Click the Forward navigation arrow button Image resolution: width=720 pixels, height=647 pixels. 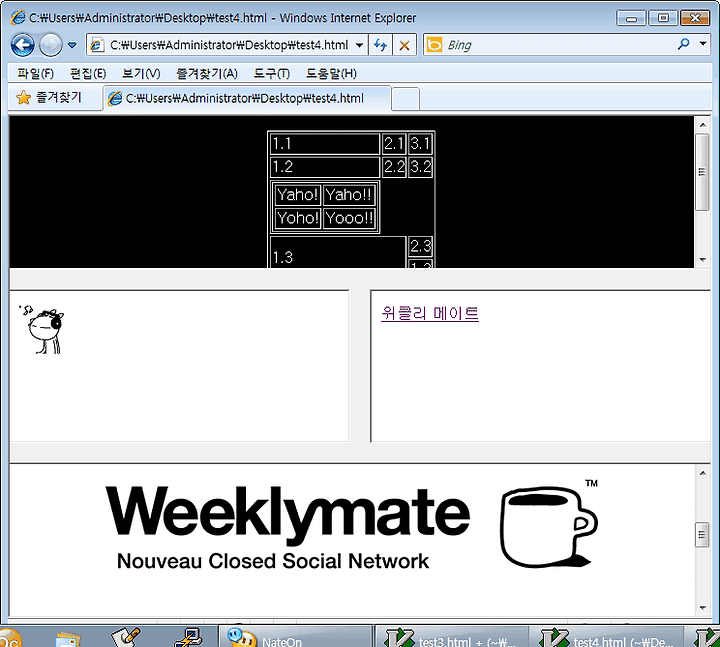point(51,45)
